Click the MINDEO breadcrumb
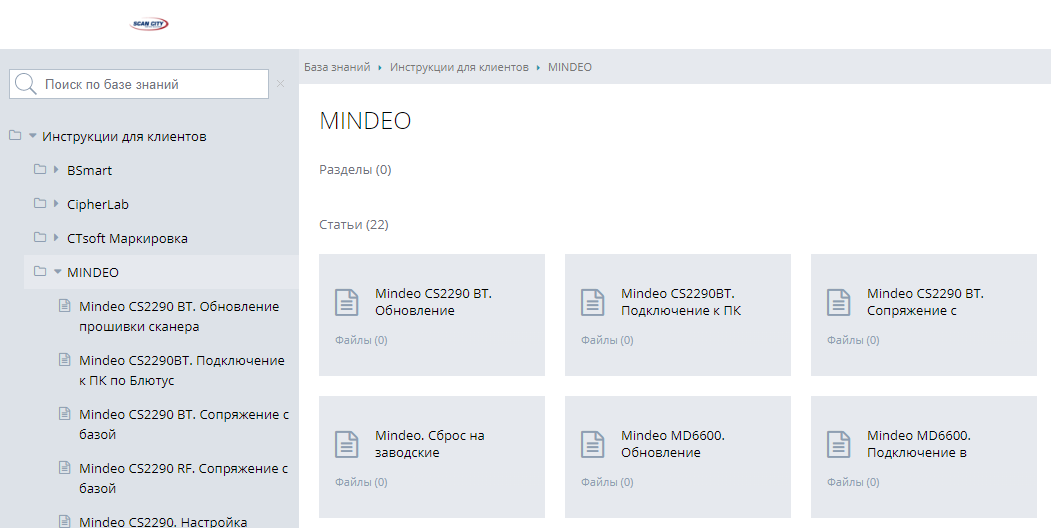 point(570,67)
